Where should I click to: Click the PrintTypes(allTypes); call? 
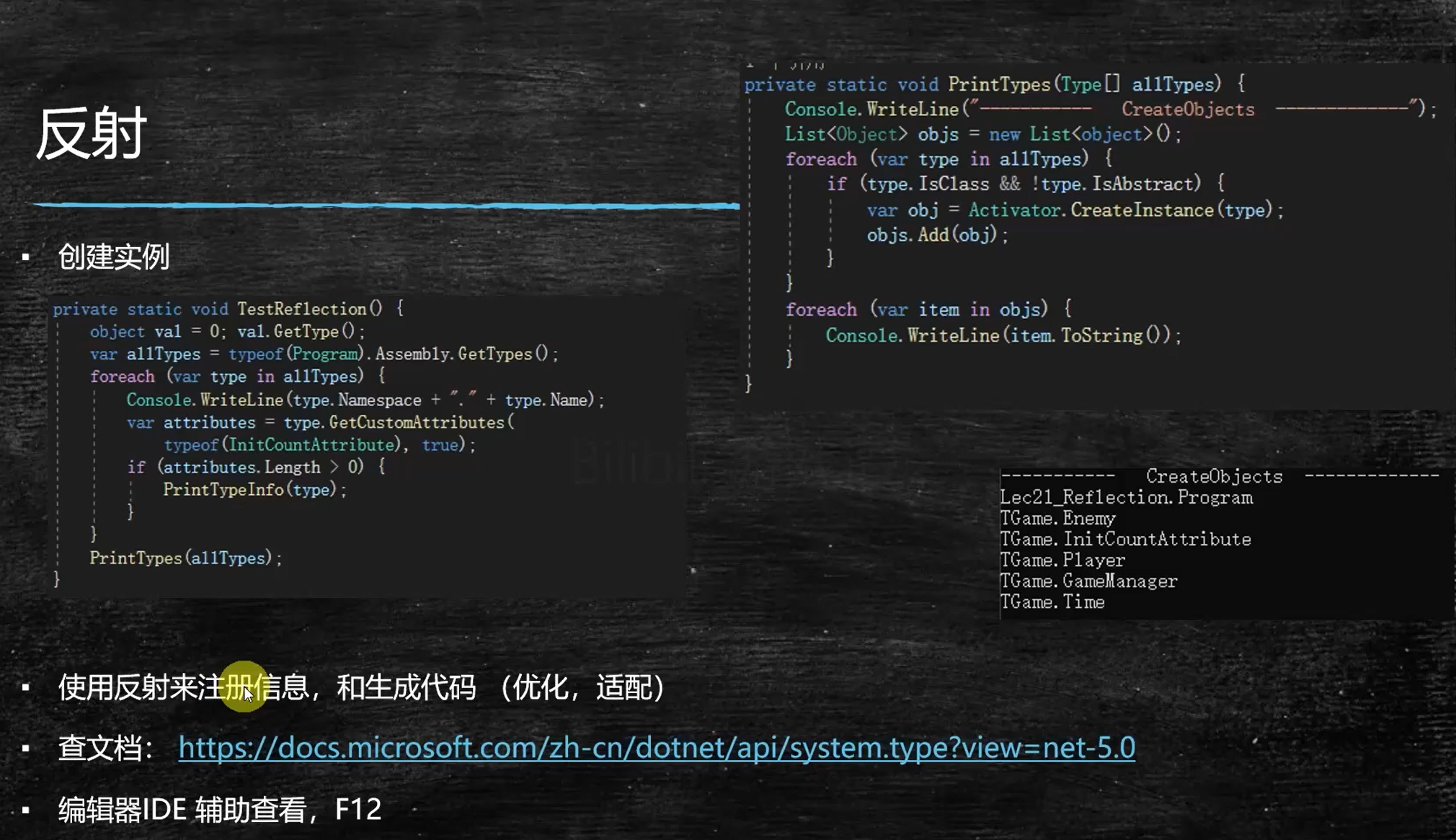coord(186,558)
